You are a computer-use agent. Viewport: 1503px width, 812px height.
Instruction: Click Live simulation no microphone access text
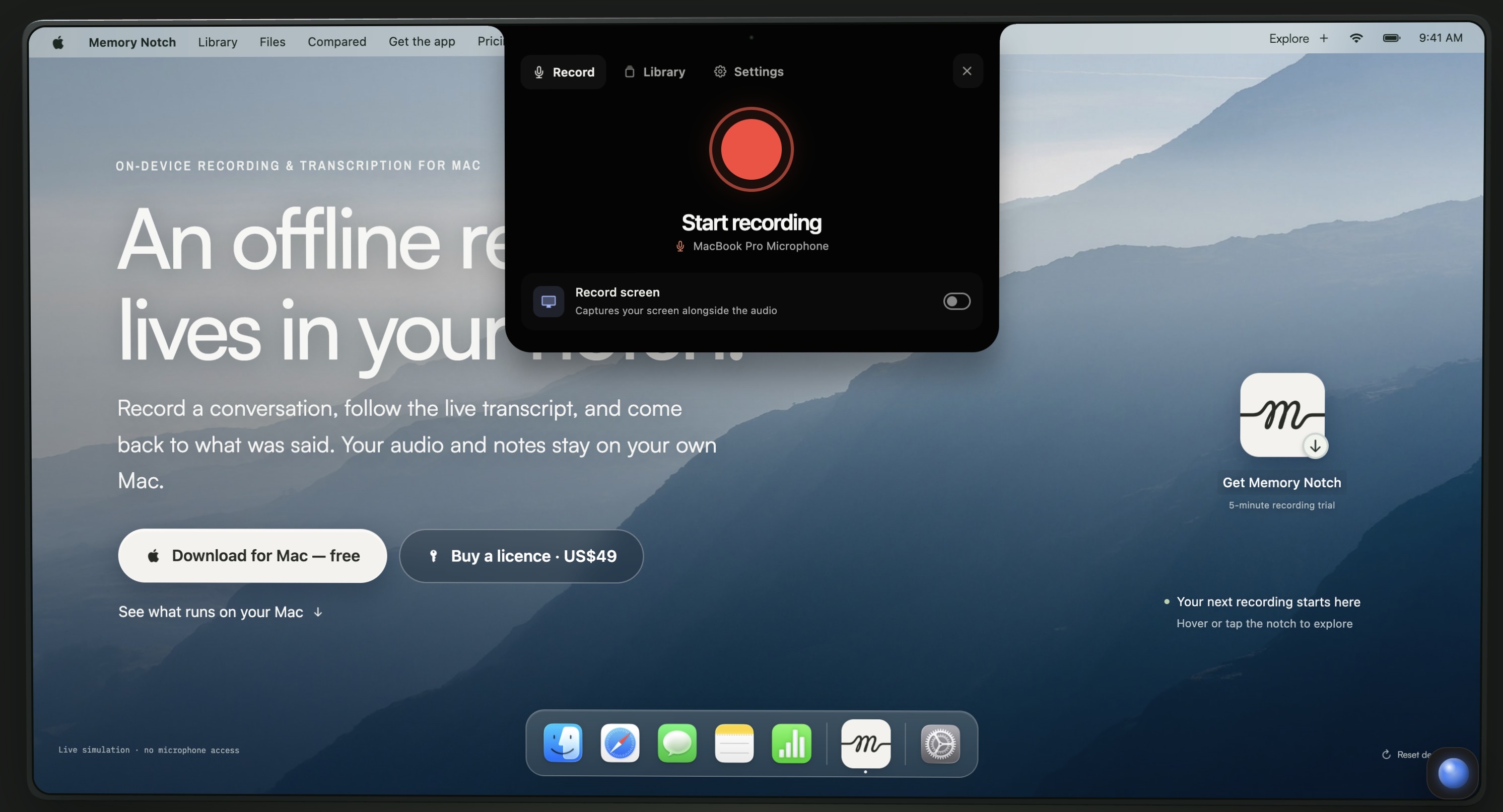tap(148, 750)
